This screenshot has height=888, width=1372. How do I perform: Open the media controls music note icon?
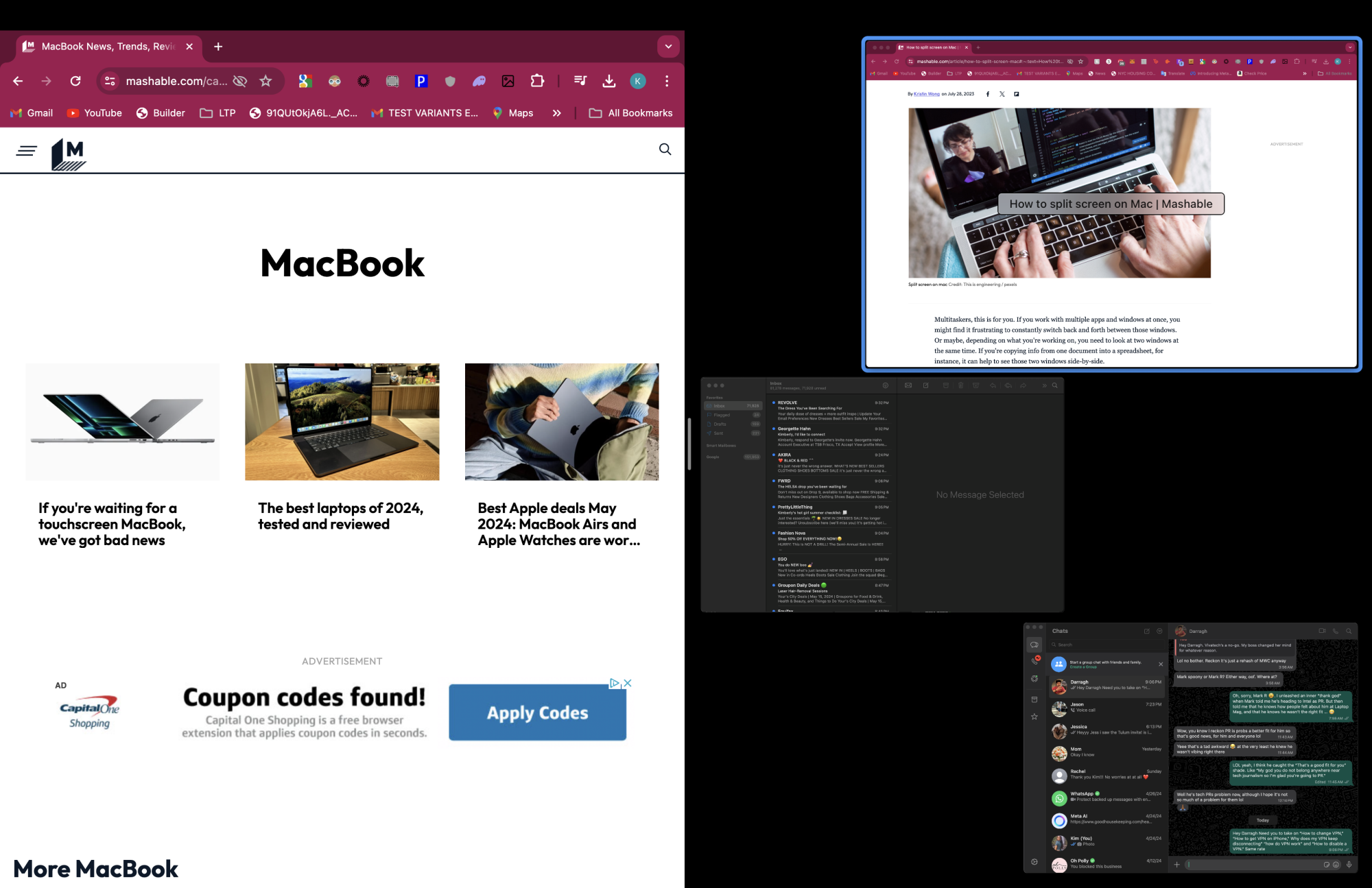[580, 81]
